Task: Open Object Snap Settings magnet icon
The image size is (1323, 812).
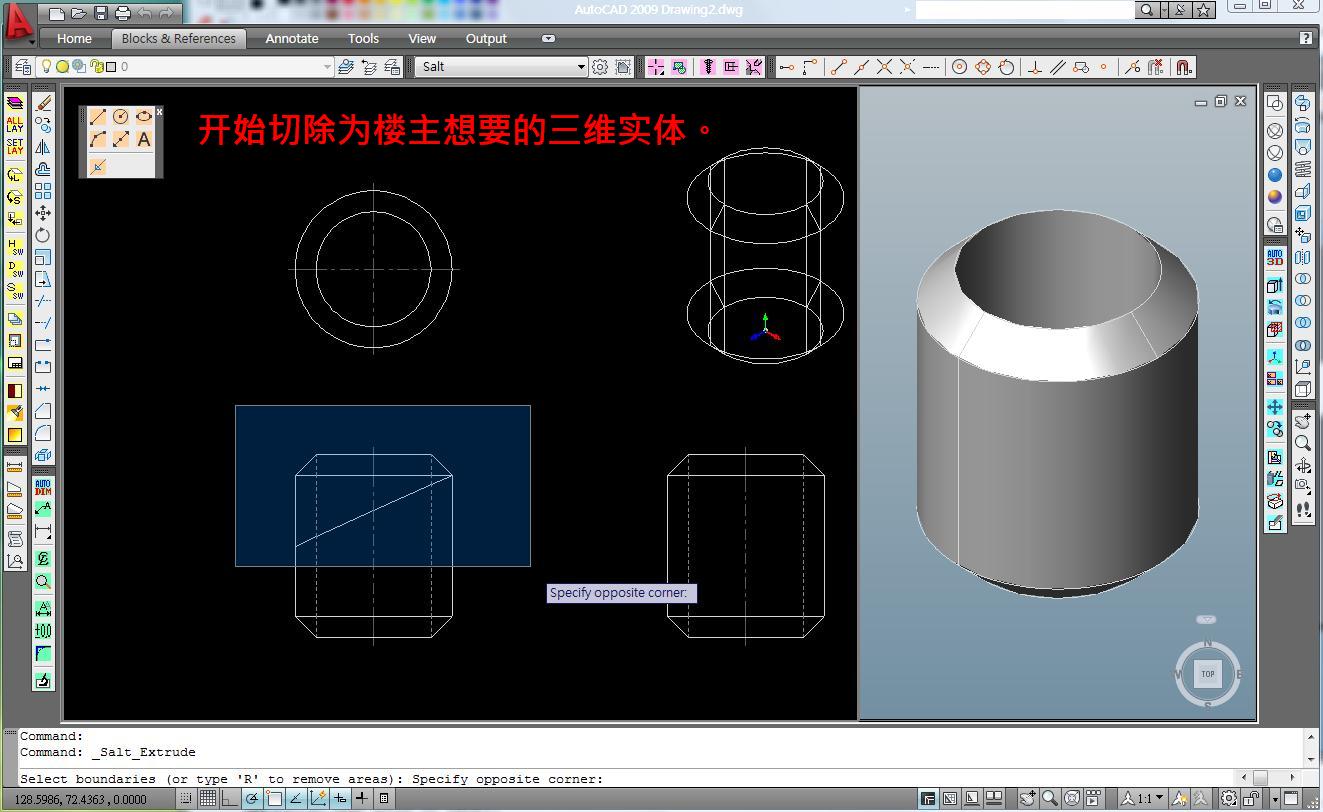Action: point(1184,67)
